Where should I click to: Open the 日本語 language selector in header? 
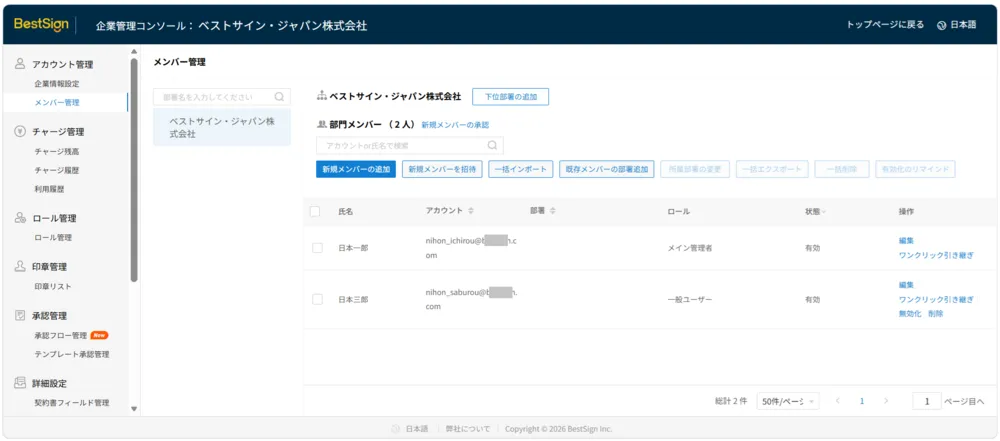pyautogui.click(x=957, y=25)
